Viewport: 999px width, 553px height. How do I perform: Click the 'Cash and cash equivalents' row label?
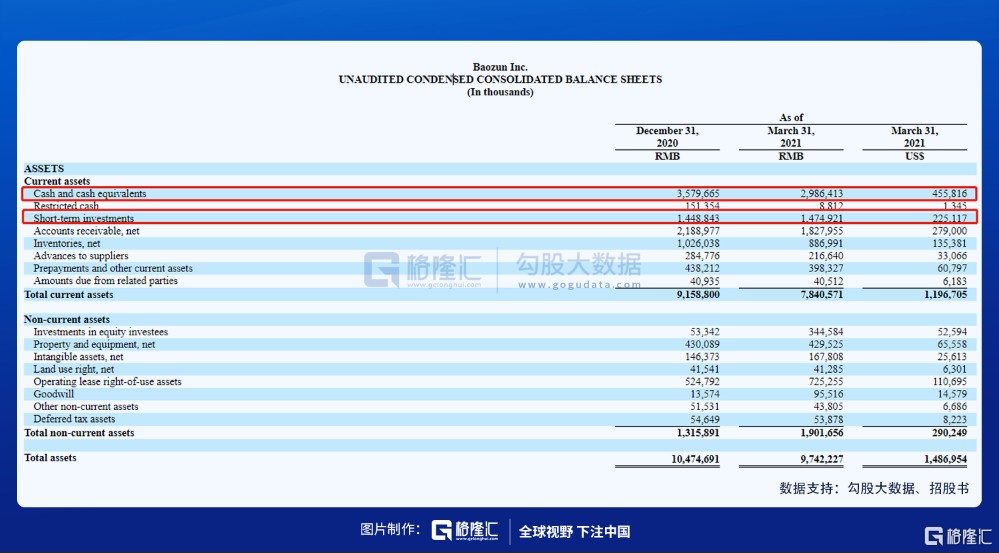[90, 194]
